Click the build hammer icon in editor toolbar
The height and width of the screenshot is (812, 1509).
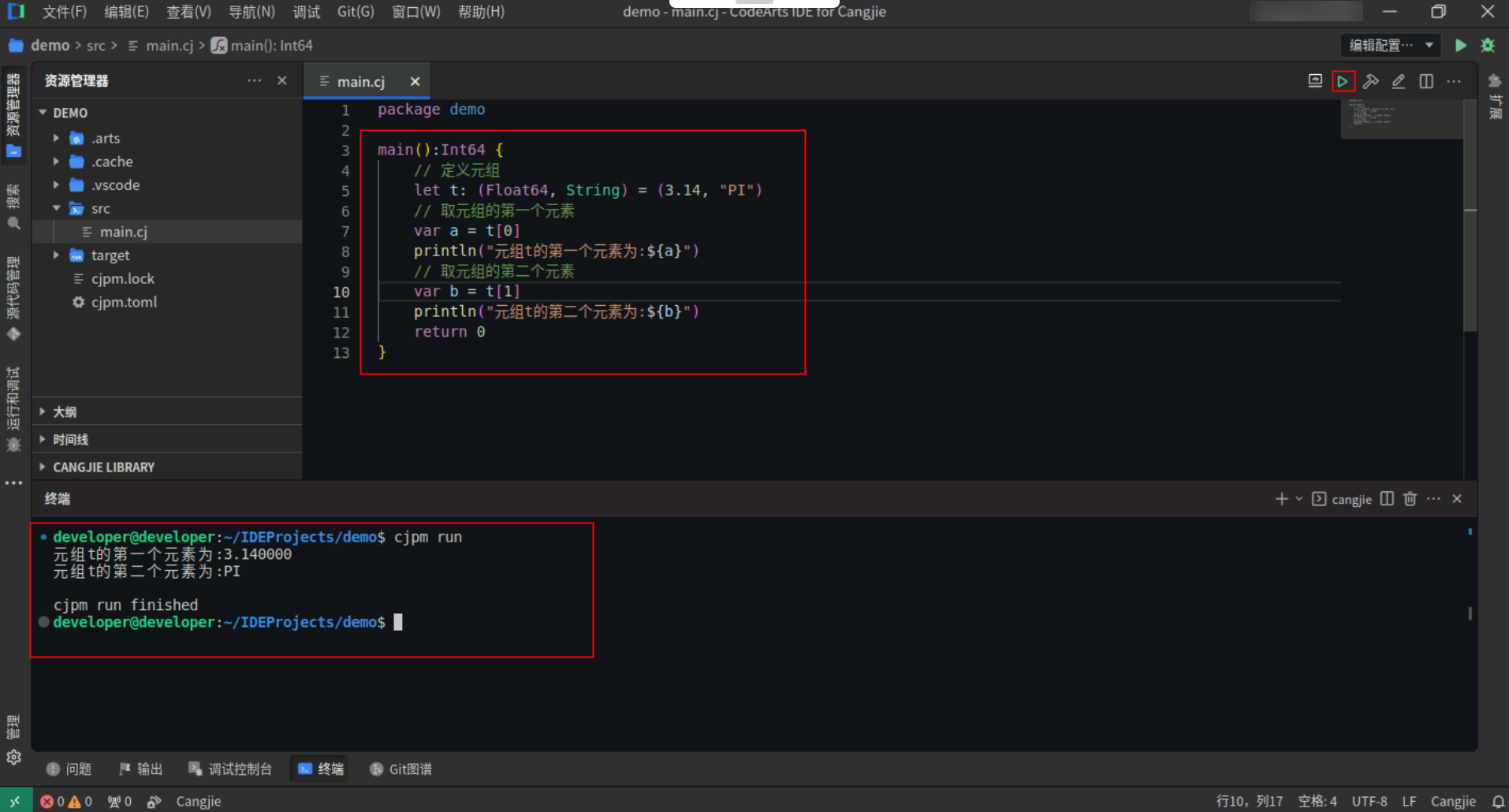click(x=1370, y=81)
